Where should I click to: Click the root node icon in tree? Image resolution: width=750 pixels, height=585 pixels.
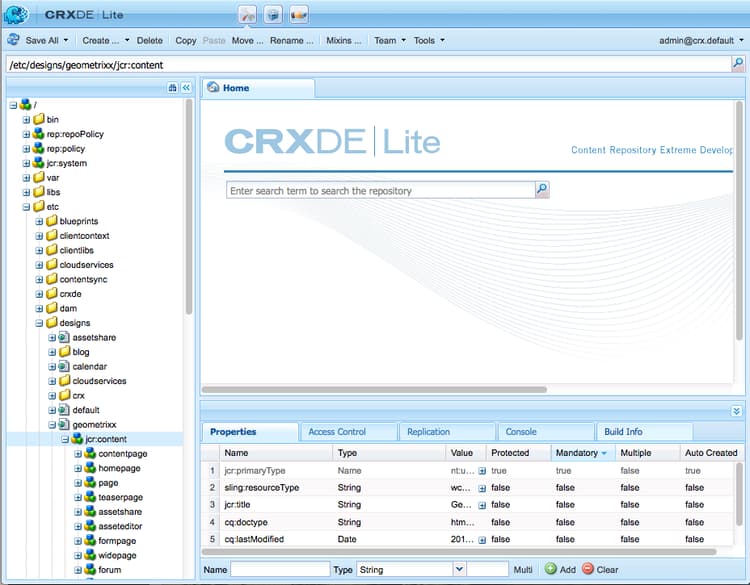pos(26,104)
